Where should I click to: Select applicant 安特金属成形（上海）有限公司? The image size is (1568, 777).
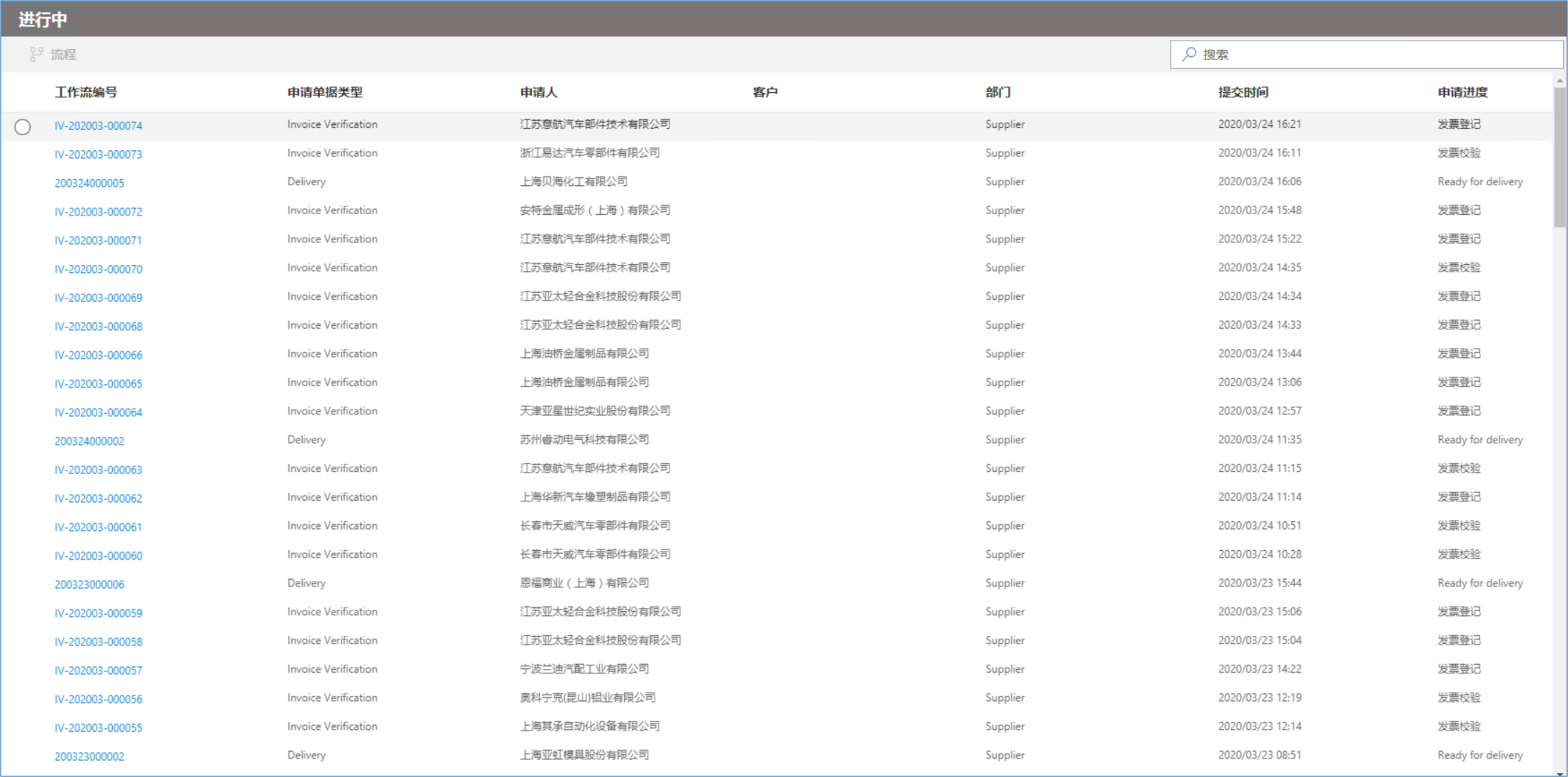coord(595,209)
